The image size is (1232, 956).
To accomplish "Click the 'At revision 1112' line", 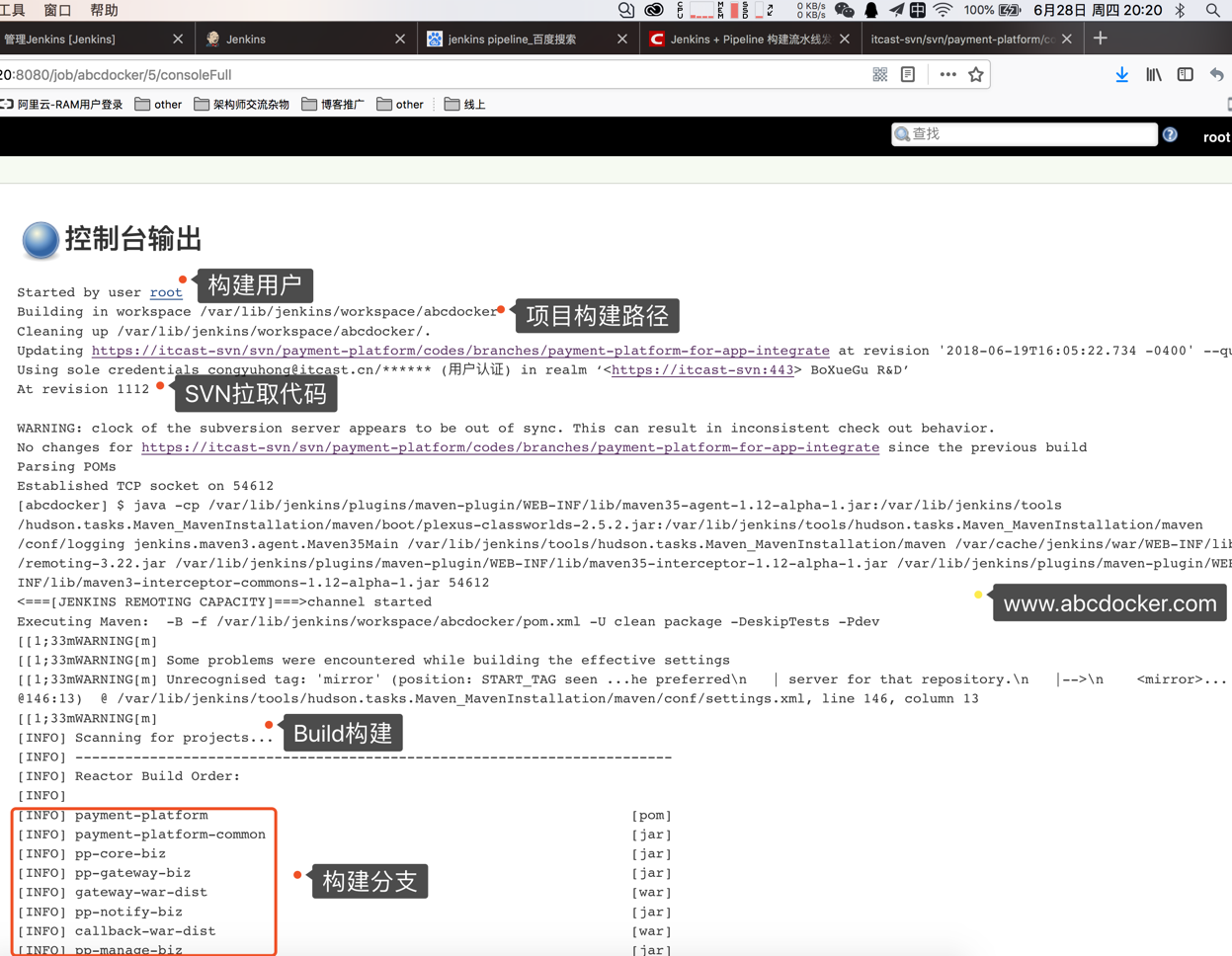I will pyautogui.click(x=83, y=389).
